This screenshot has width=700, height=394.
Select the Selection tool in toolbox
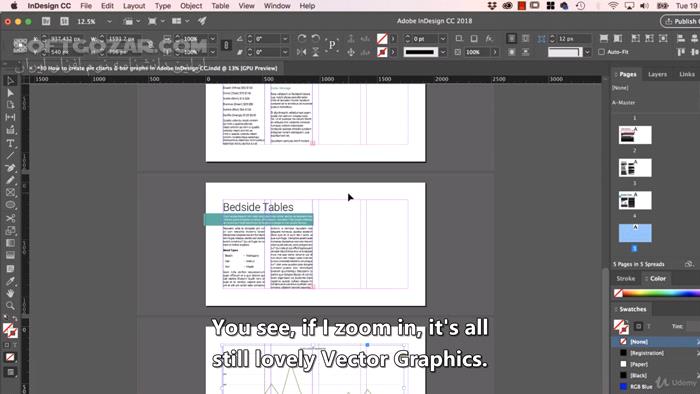[10, 81]
